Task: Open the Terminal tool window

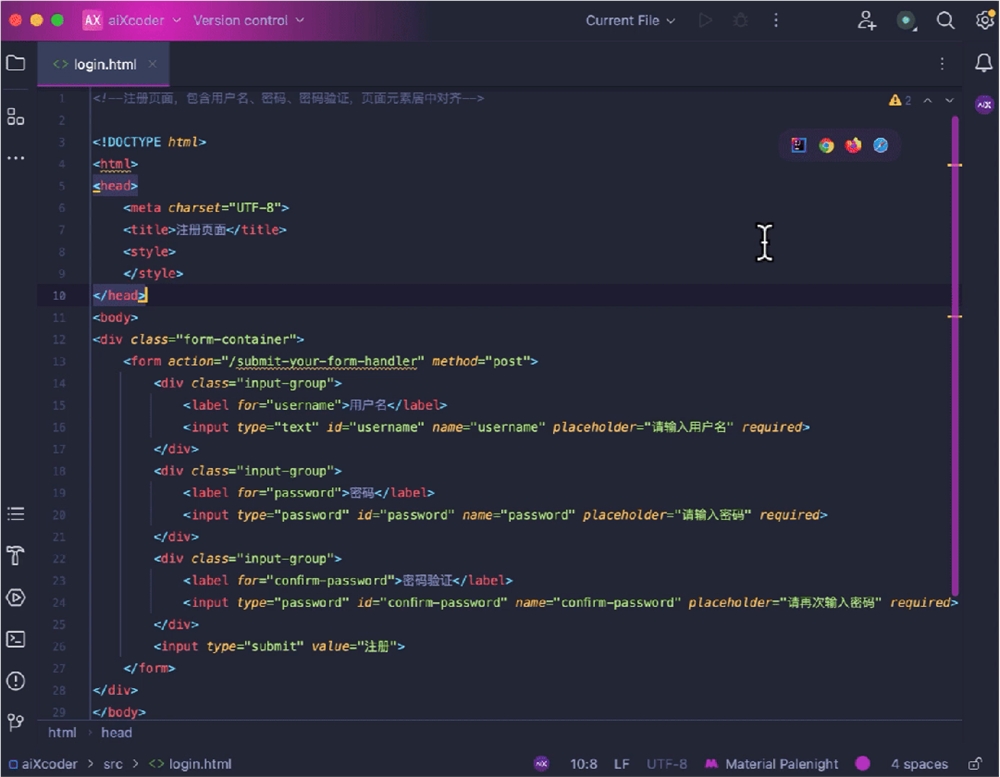Action: pos(15,639)
